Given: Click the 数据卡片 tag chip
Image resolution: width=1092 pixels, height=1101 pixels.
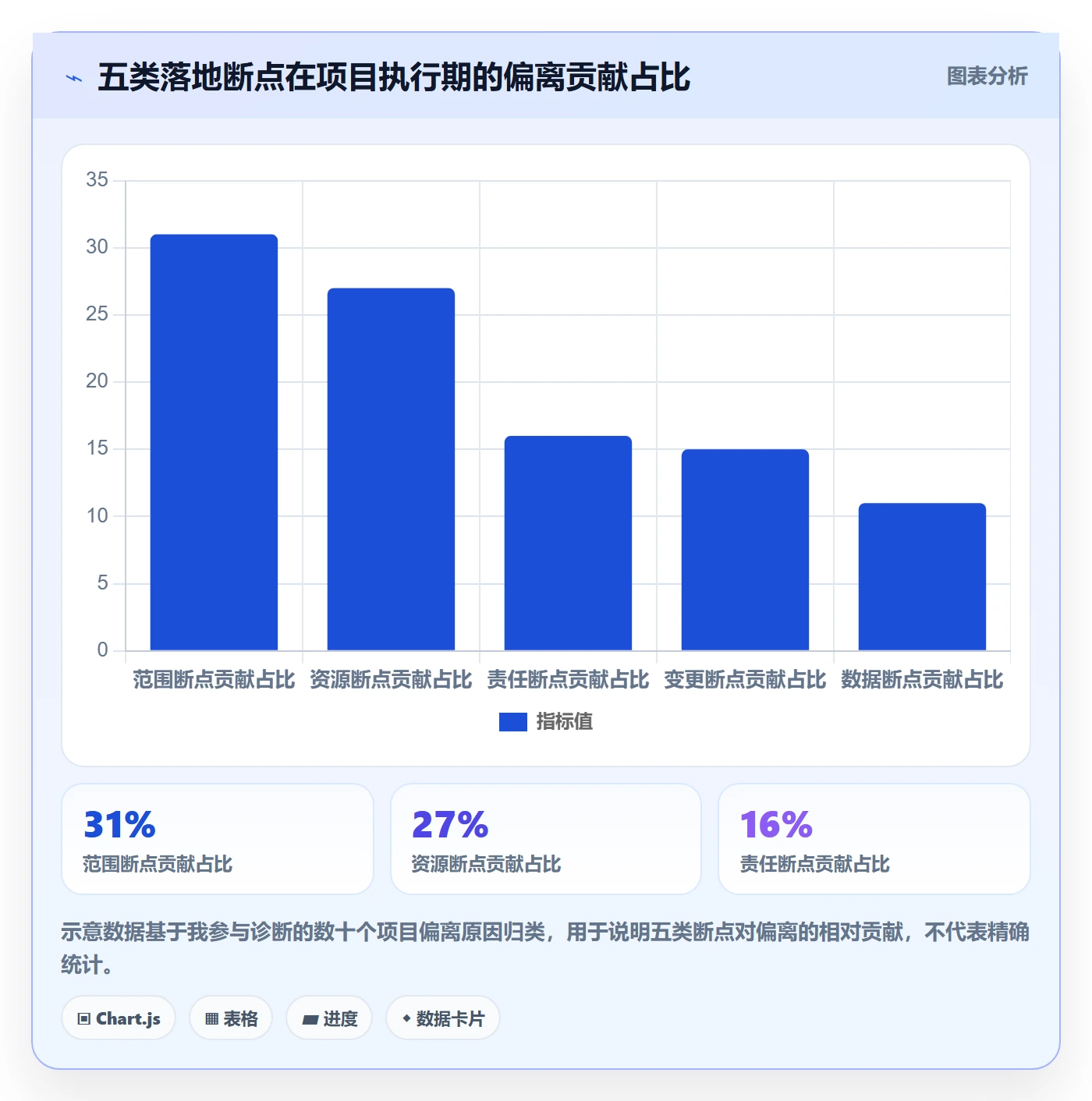Looking at the screenshot, I should click(443, 1018).
